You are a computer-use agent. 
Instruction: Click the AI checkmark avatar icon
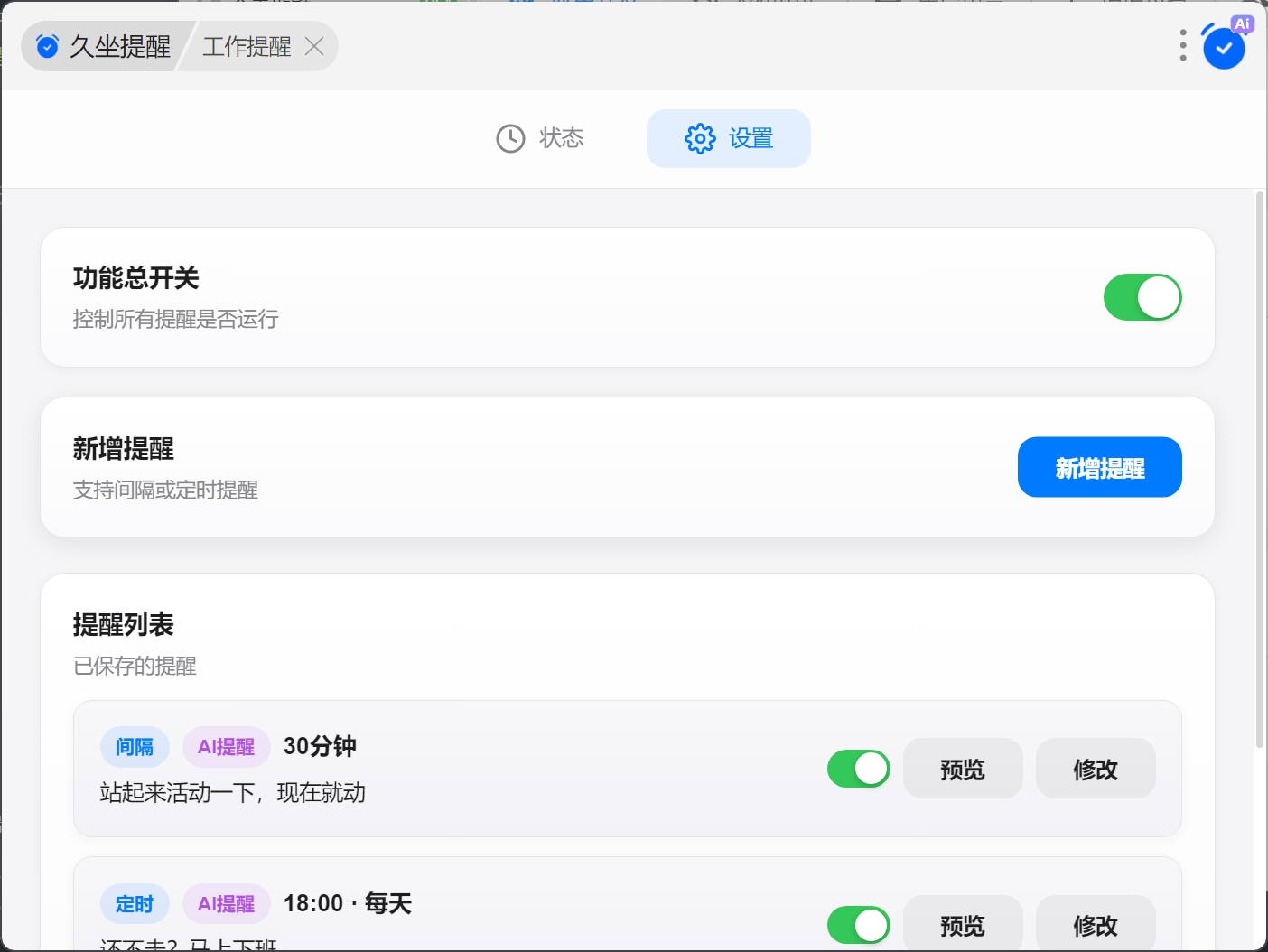coord(1224,47)
